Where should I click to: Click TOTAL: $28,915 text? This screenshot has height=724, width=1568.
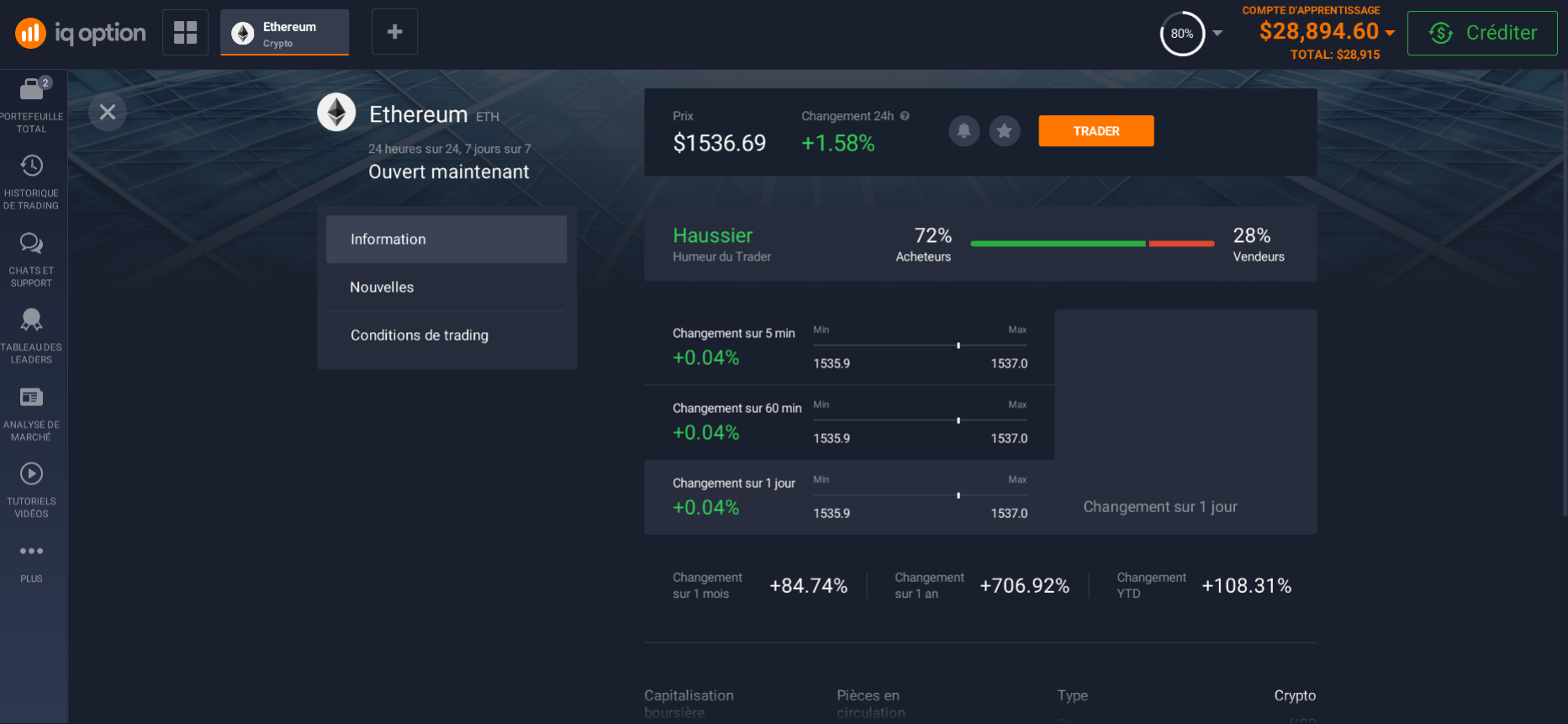click(1335, 55)
